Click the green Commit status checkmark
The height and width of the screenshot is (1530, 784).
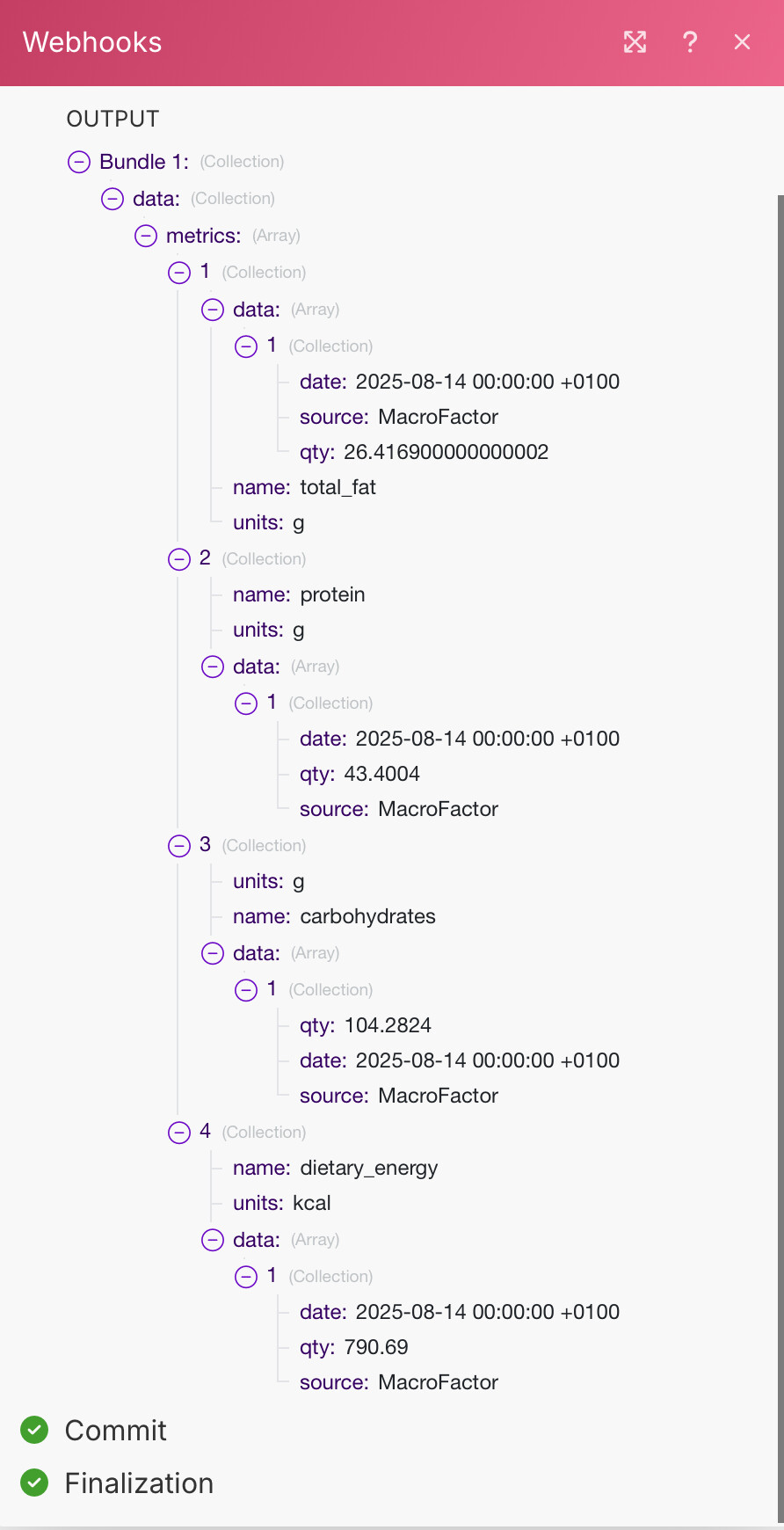click(34, 1431)
